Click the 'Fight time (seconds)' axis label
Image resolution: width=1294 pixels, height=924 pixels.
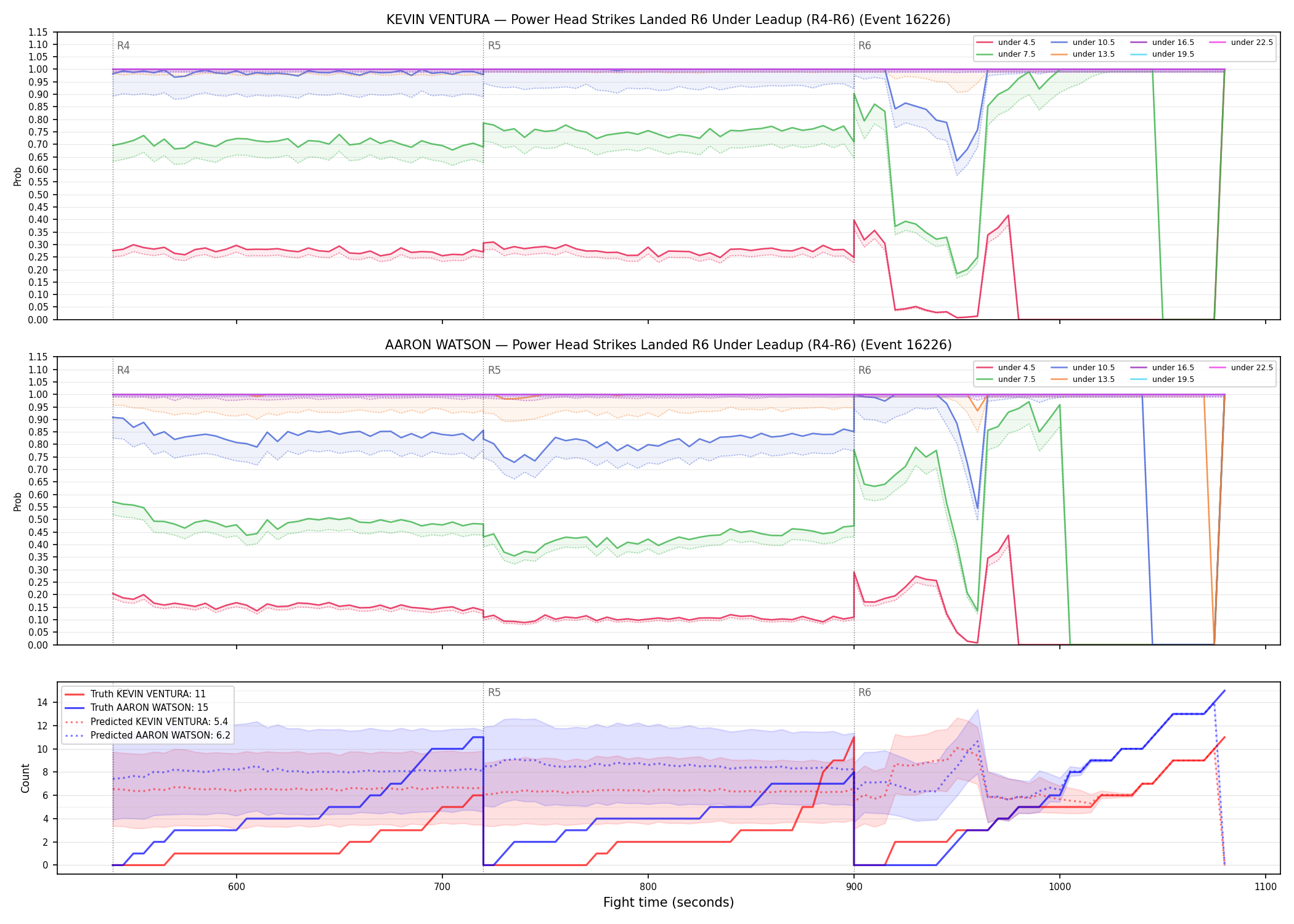click(668, 902)
